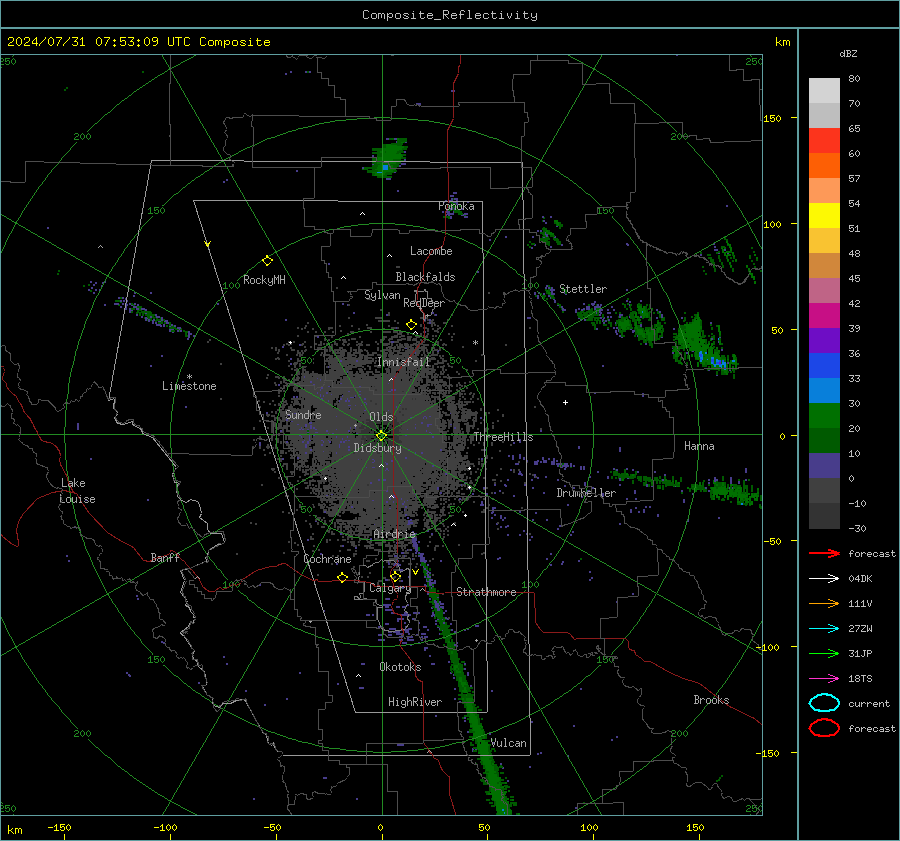Click the RedDeer city label
The image size is (900, 841).
(424, 303)
